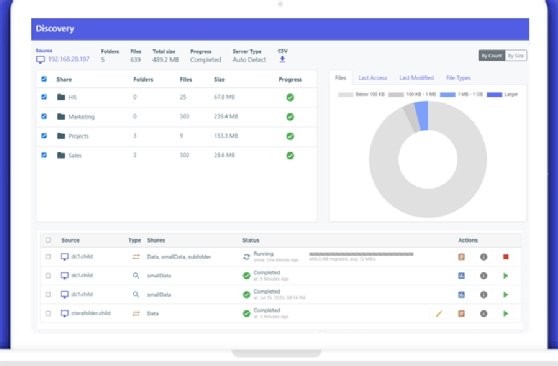
Task: Click the Sales folder icon
Action: (x=61, y=155)
